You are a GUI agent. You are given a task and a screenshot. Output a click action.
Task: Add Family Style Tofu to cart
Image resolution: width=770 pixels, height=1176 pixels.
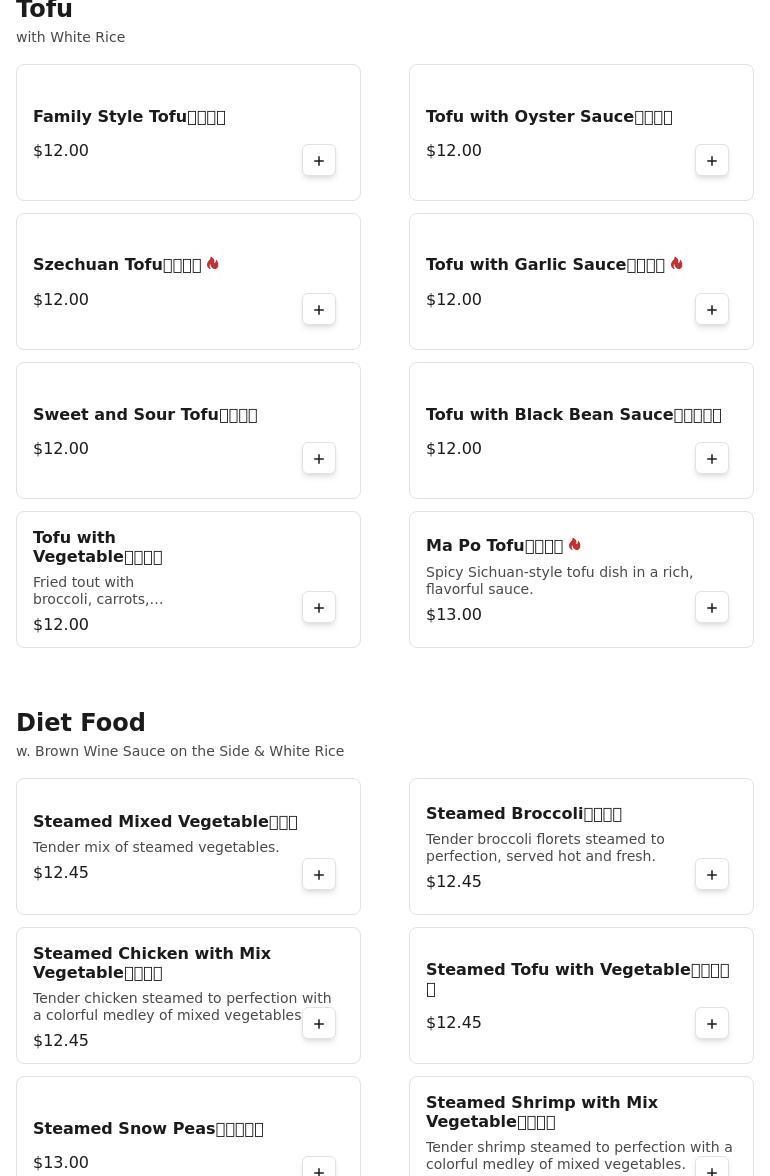coord(319,161)
